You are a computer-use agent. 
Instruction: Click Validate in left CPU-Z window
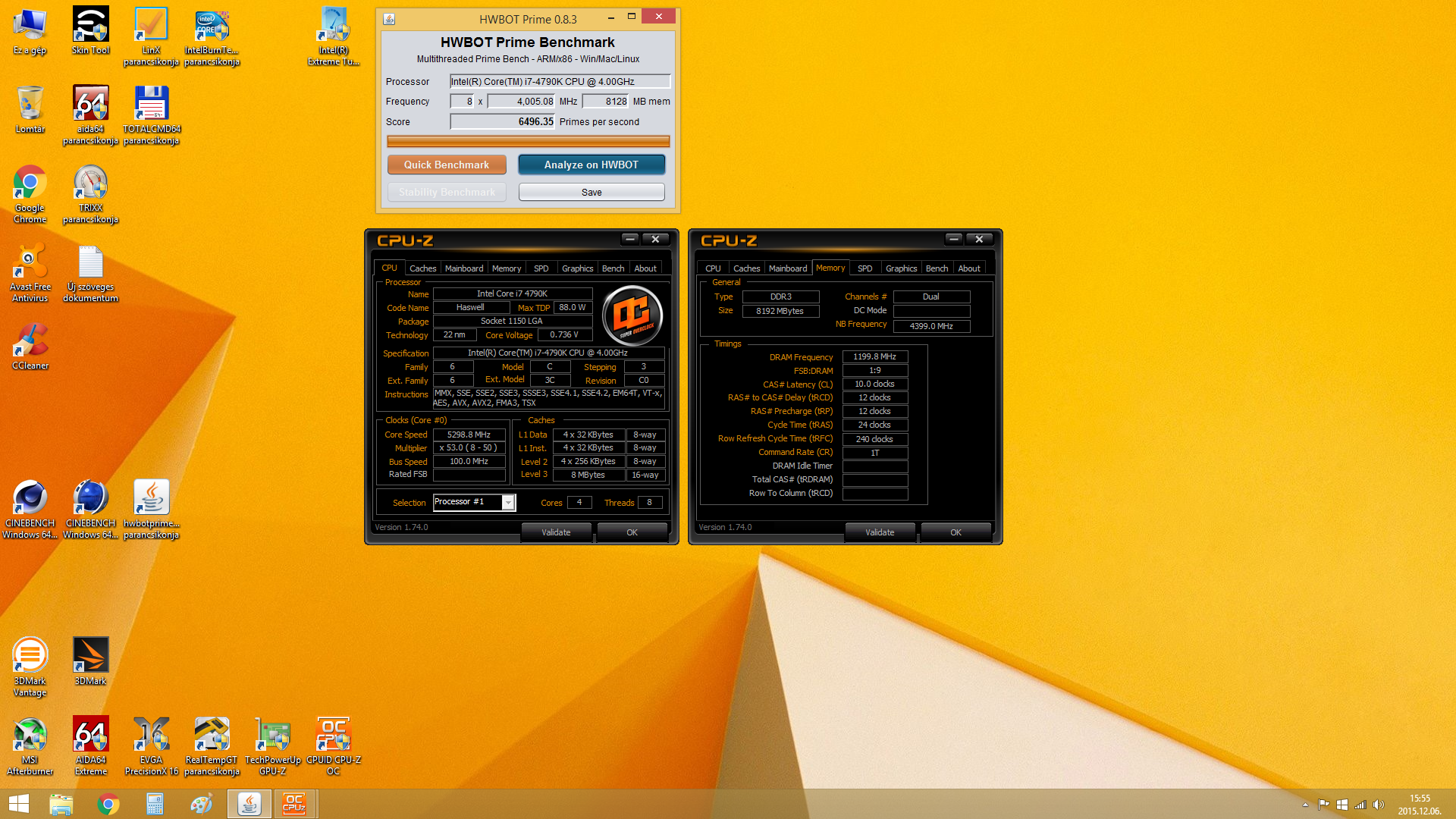556,532
